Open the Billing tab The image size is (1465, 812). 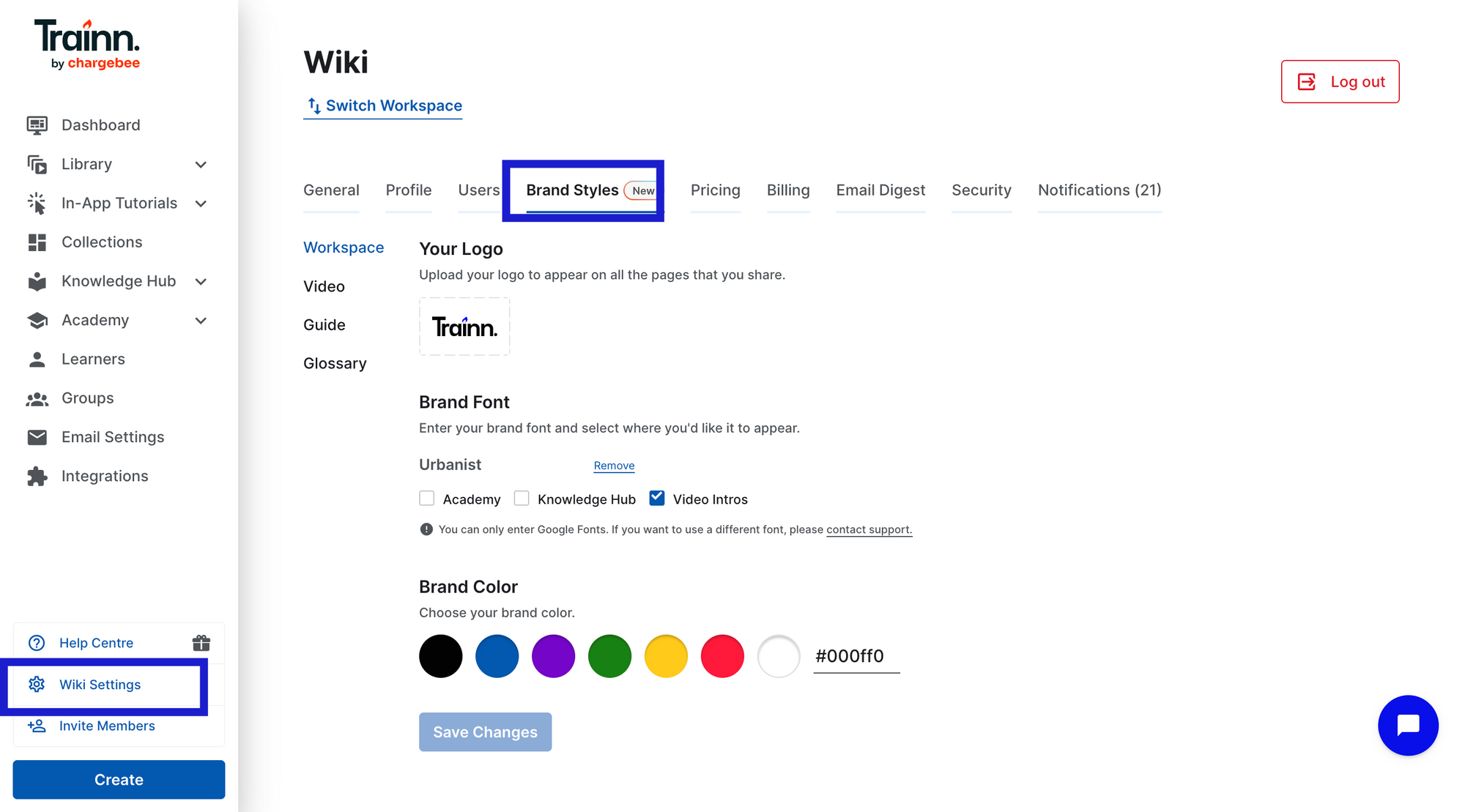click(x=788, y=190)
